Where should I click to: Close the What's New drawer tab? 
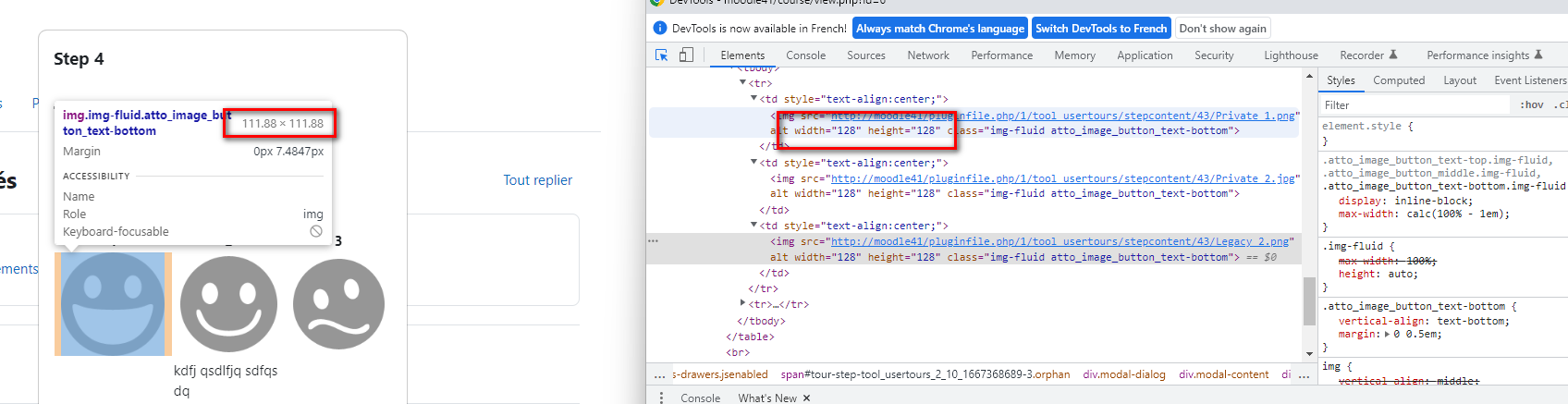[x=806, y=398]
